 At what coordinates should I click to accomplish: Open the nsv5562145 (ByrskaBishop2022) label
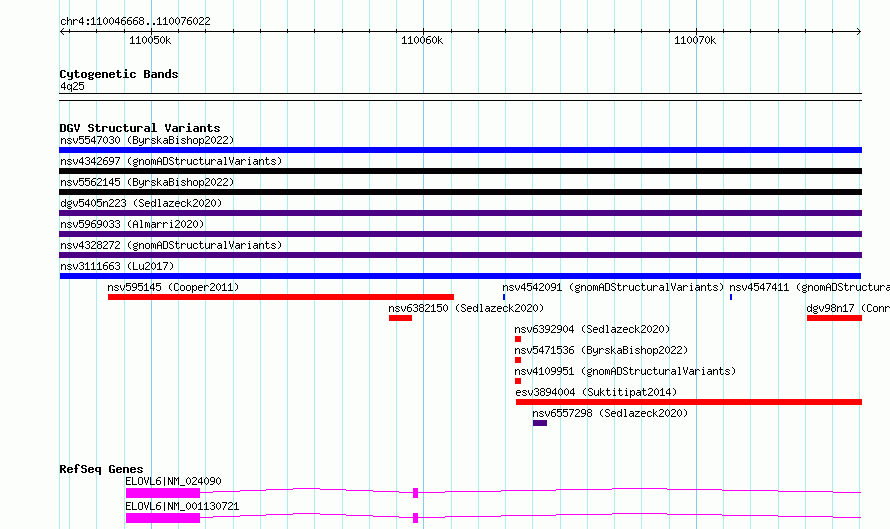click(147, 182)
